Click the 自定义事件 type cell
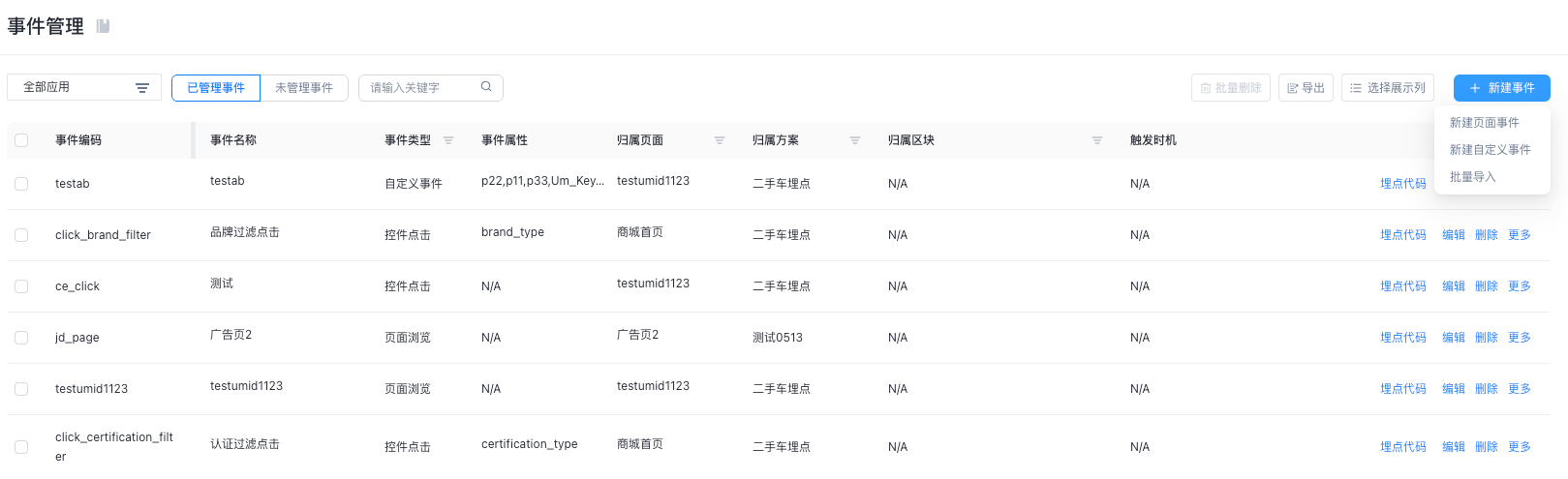 tap(414, 184)
